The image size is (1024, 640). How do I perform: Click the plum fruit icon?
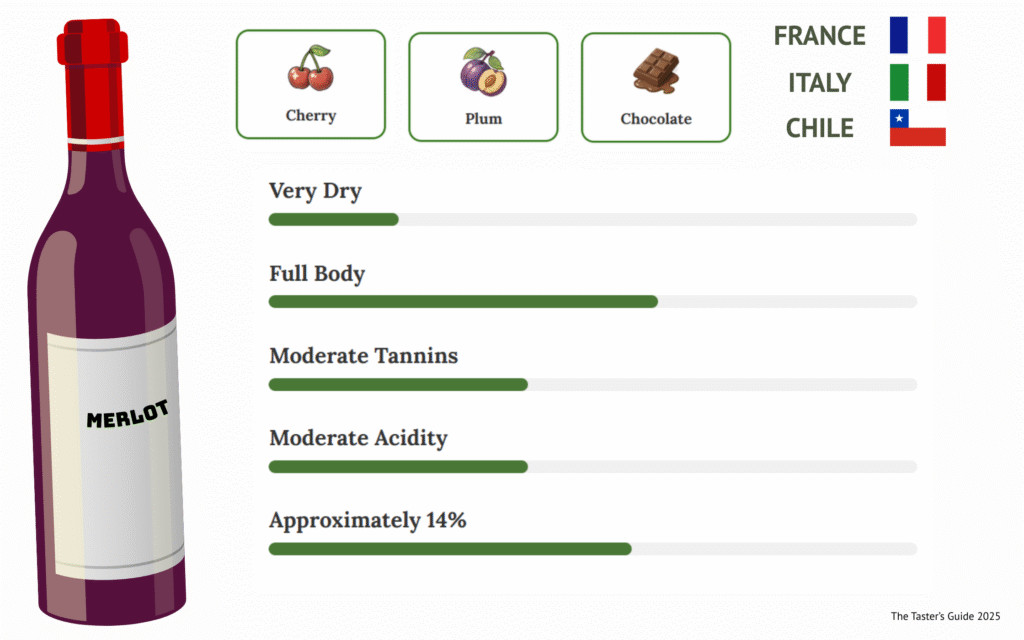click(x=483, y=72)
